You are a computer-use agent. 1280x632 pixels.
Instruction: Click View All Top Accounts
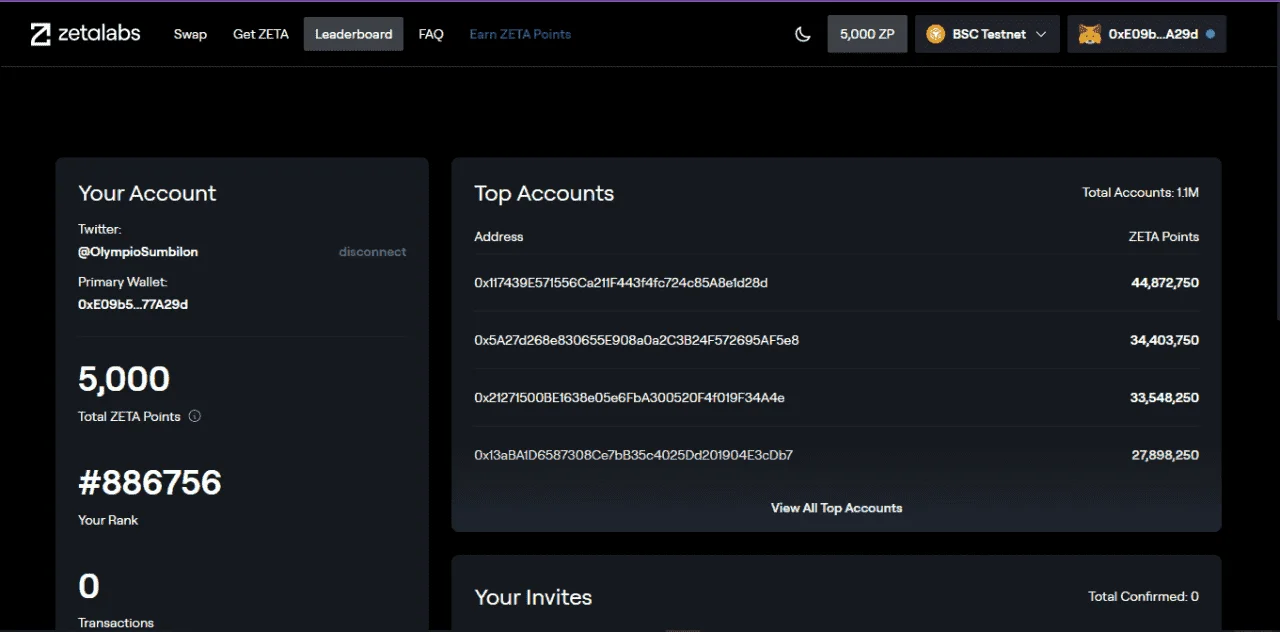(x=836, y=508)
